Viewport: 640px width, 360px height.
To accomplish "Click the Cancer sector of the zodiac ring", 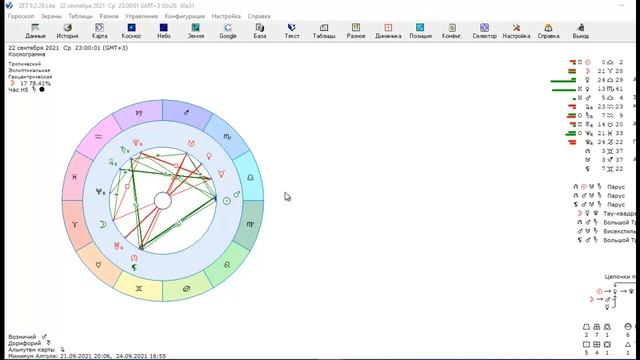I will tap(186, 289).
